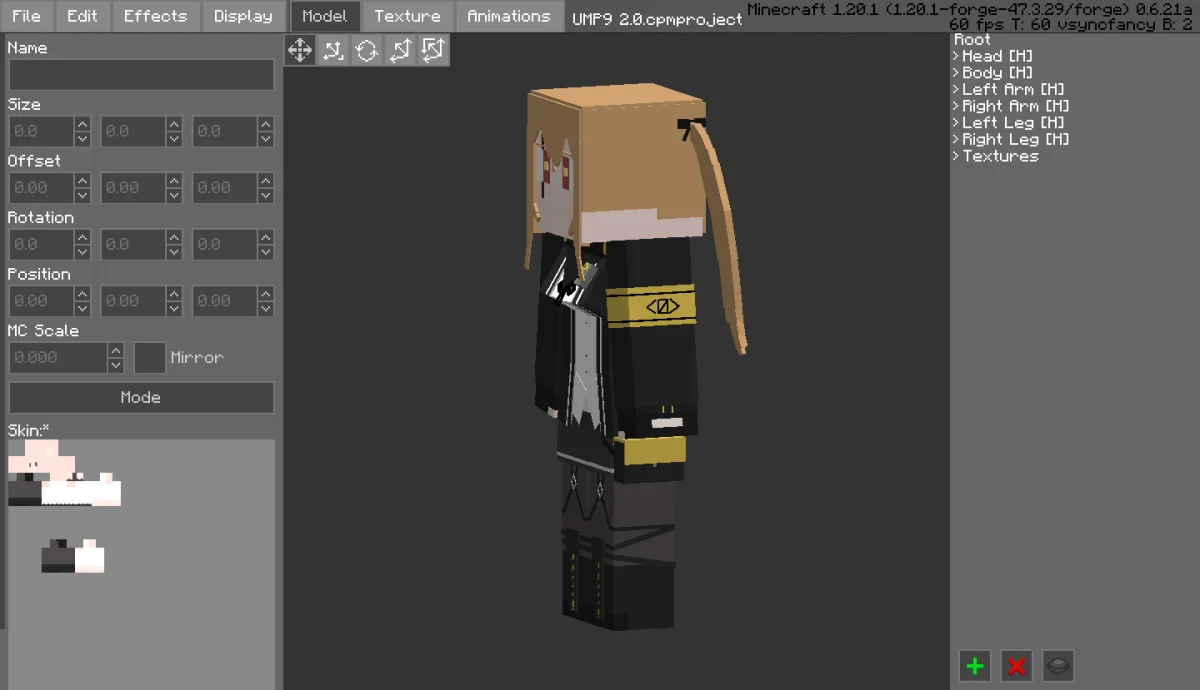Click the red X delete-part icon
Image resolution: width=1200 pixels, height=690 pixels.
pos(1017,666)
